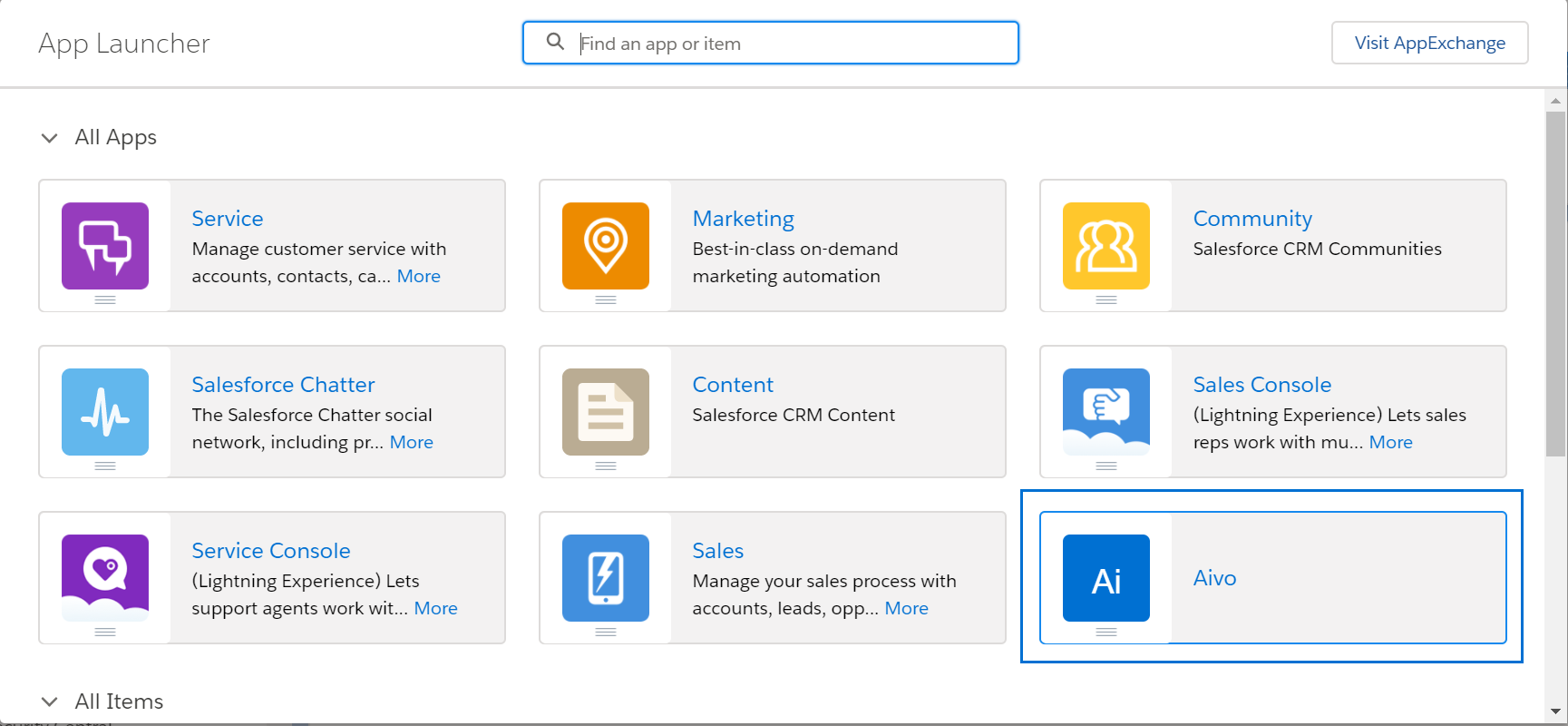Open the Service Console heart icon
This screenshot has height=726, width=1568.
tap(105, 578)
